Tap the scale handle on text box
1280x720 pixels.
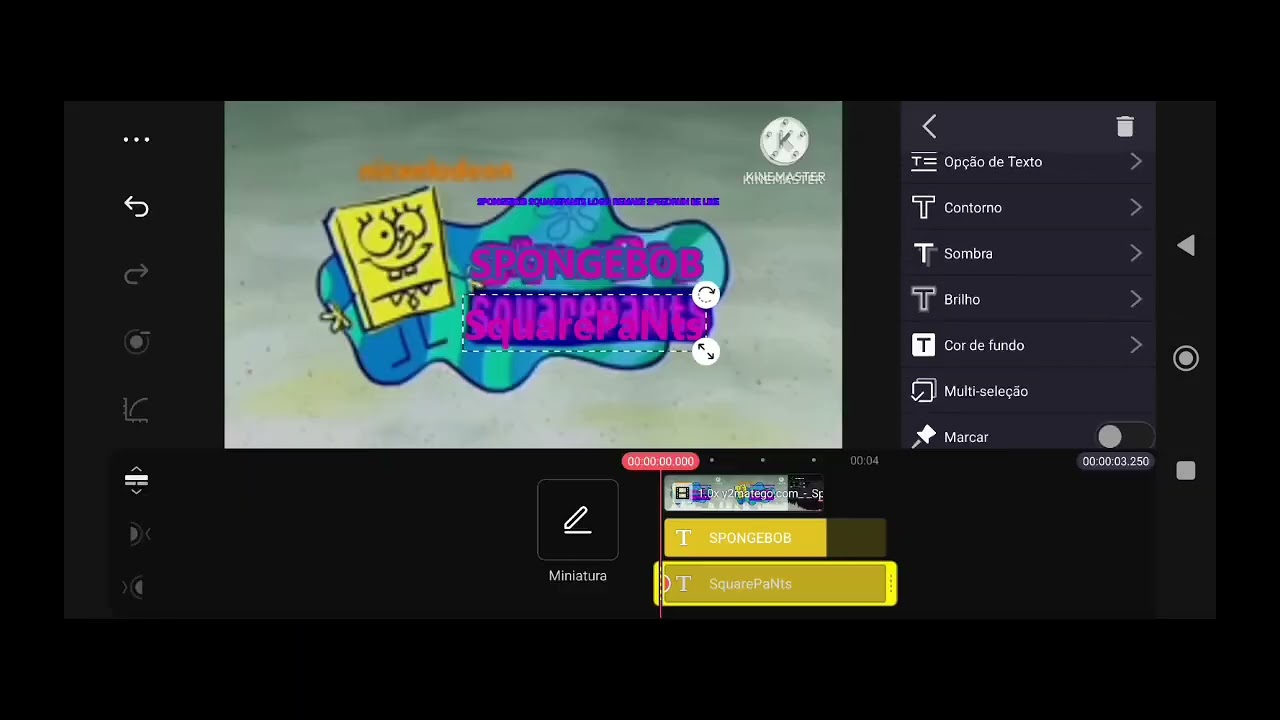point(706,351)
